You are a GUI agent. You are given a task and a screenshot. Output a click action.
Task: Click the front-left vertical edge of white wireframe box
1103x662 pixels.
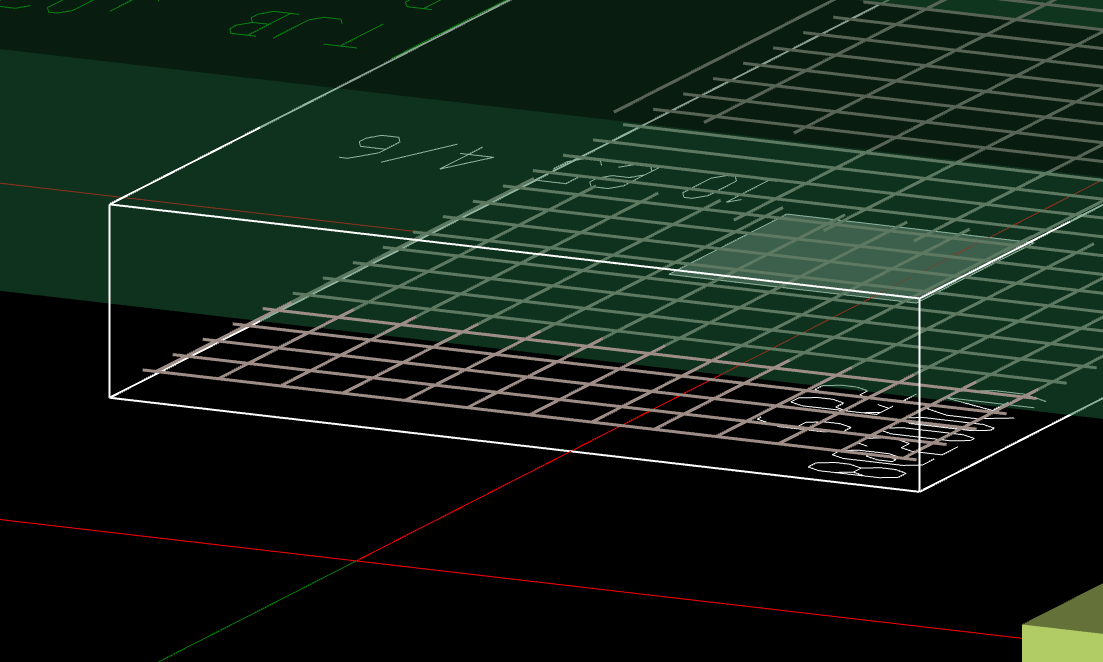pyautogui.click(x=109, y=300)
